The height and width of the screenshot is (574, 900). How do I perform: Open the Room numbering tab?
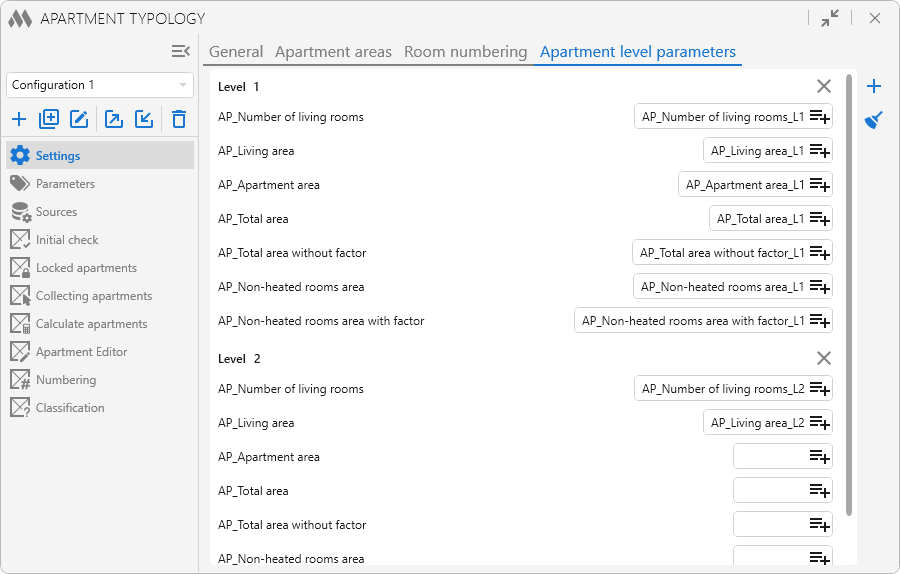point(465,52)
